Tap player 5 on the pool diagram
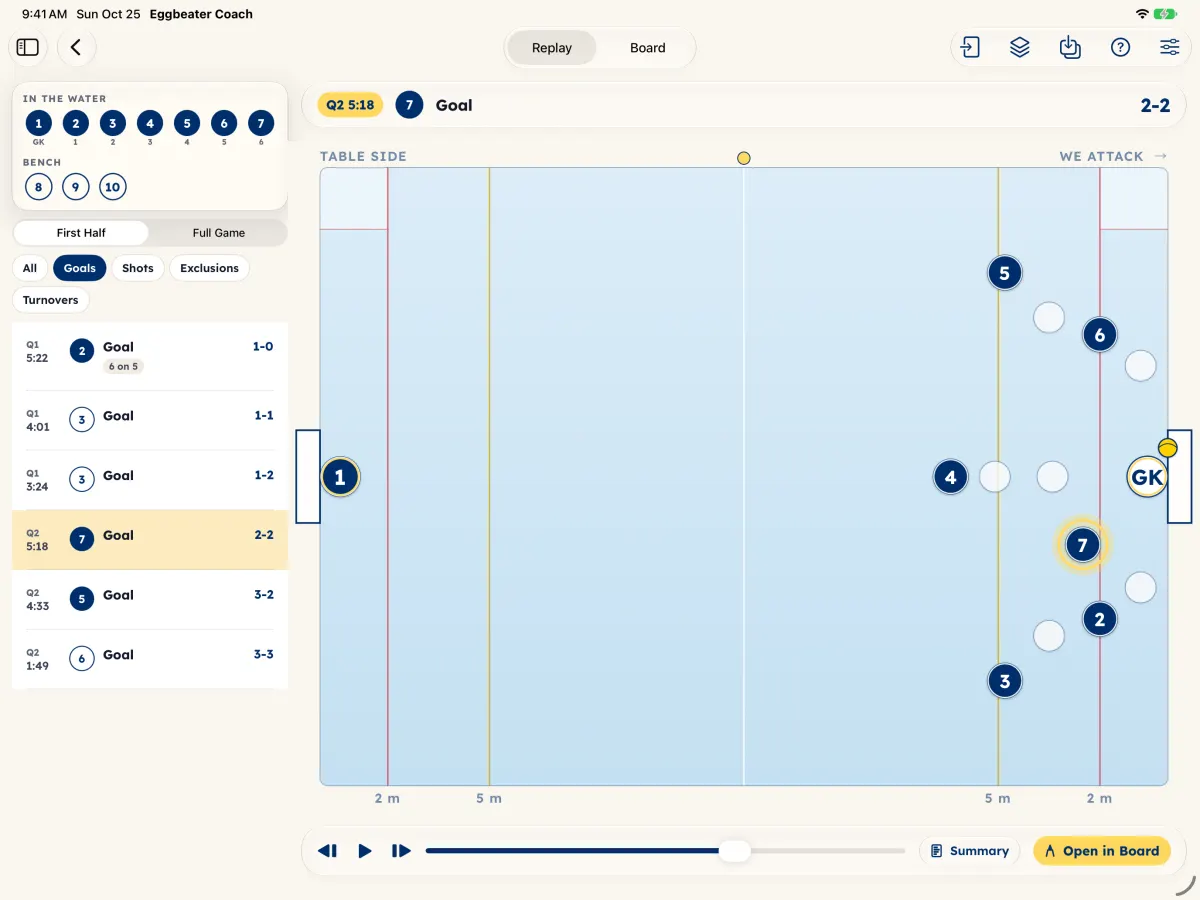The width and height of the screenshot is (1200, 900). click(1004, 272)
